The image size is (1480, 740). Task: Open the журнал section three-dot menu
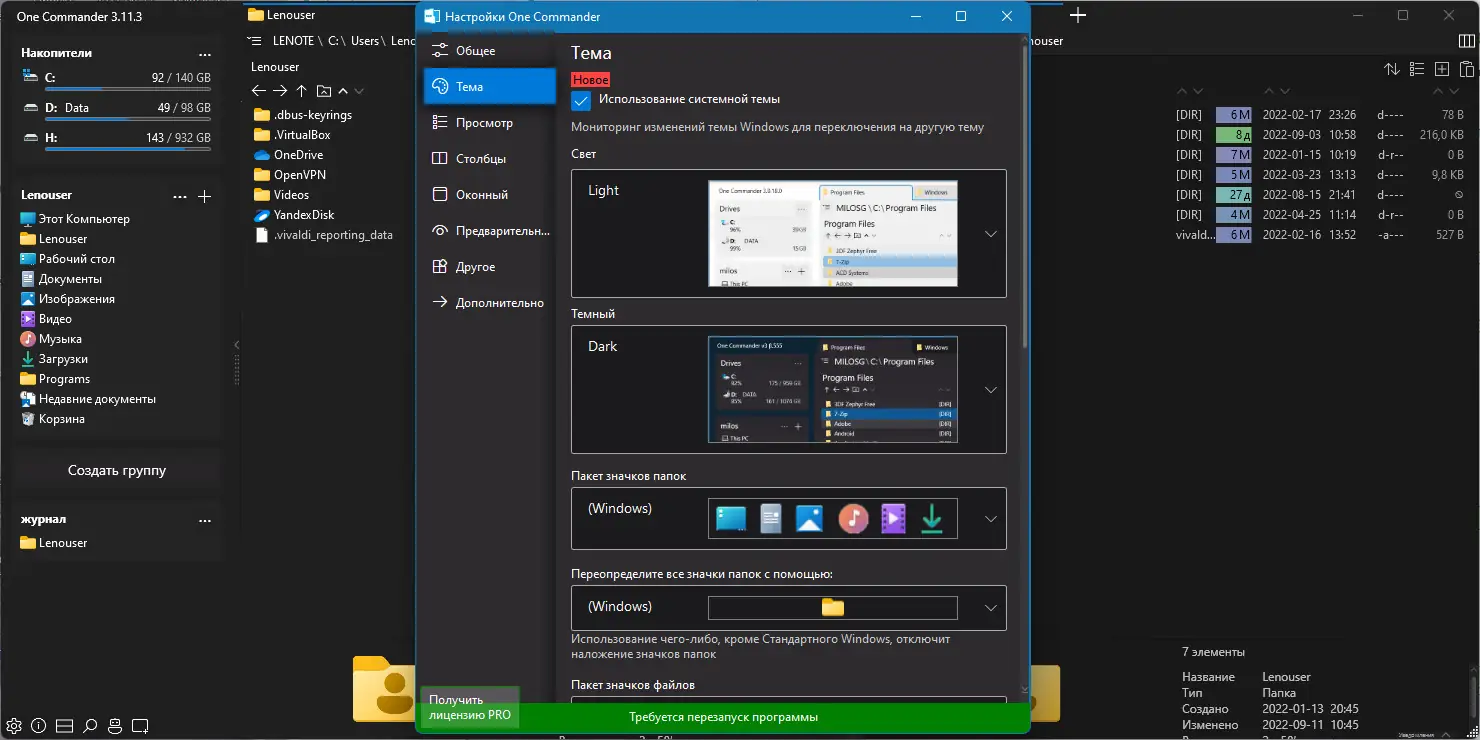[x=205, y=520]
